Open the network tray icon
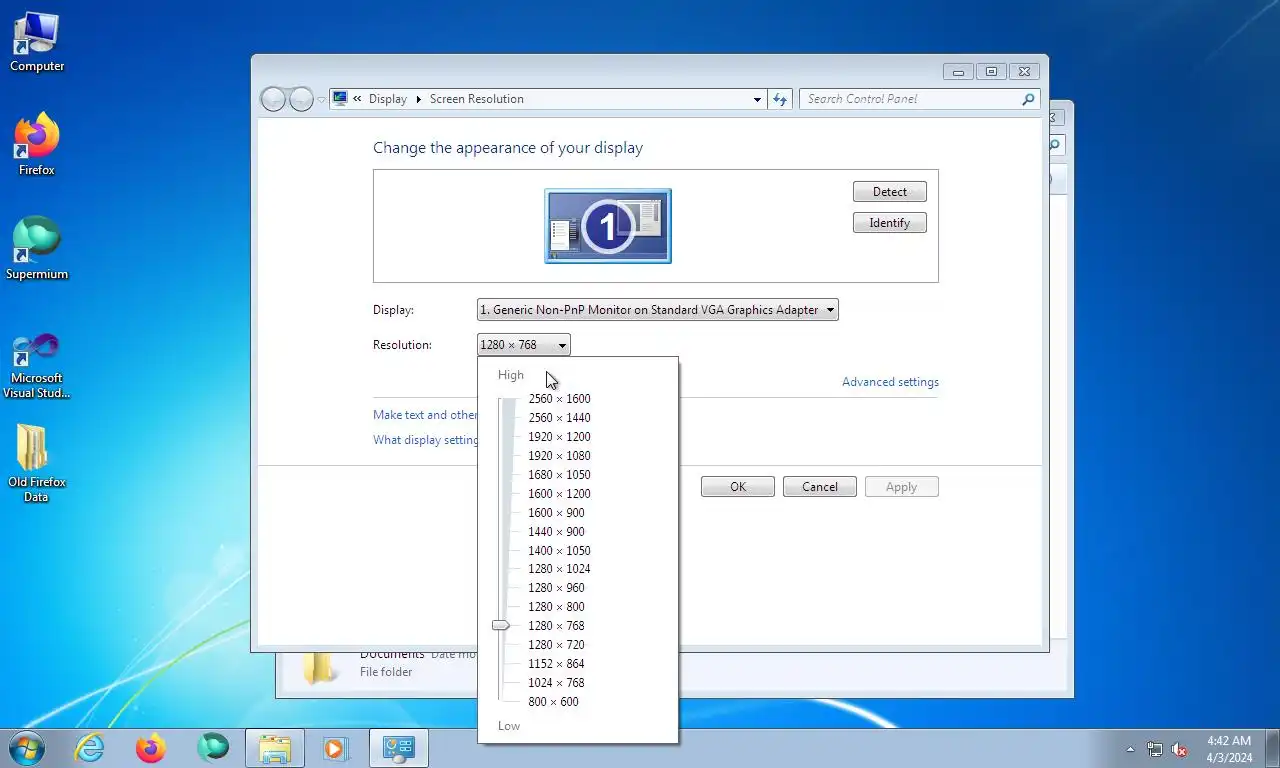Viewport: 1280px width, 768px height. tap(1155, 749)
